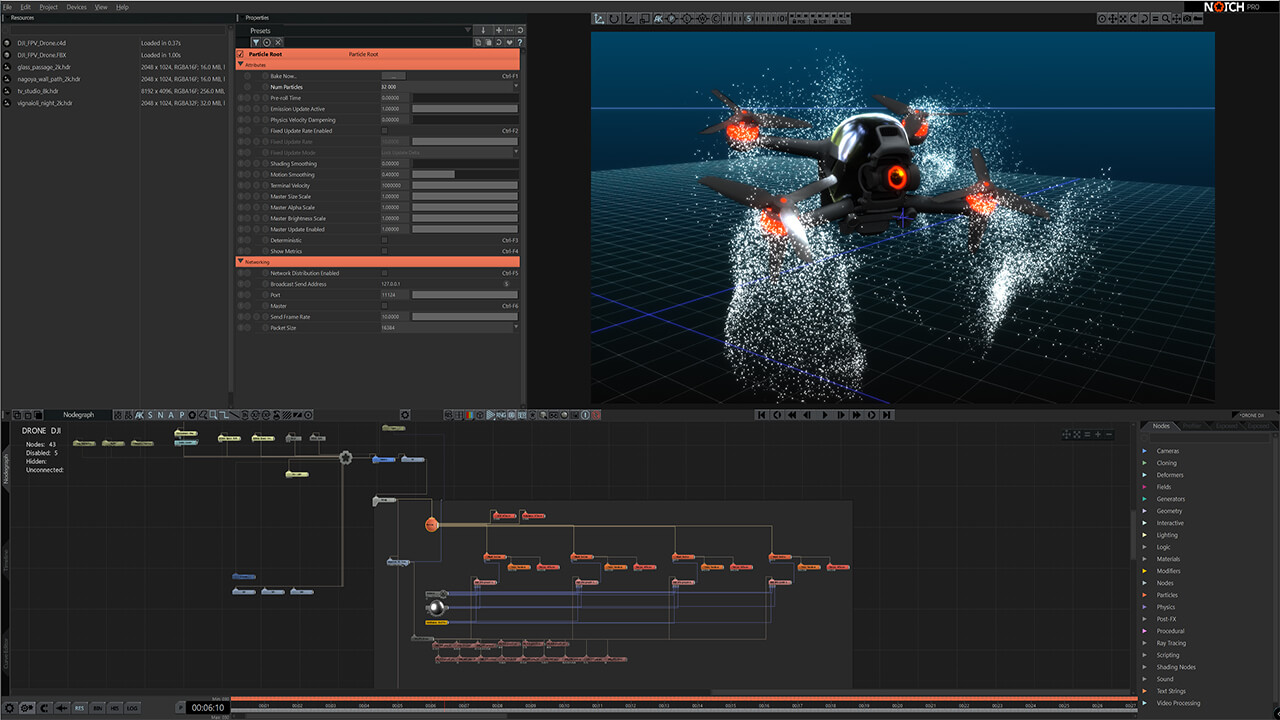Toggle the S snap letter in nodegraph toolbar
This screenshot has height=720, width=1280.
pyautogui.click(x=150, y=415)
